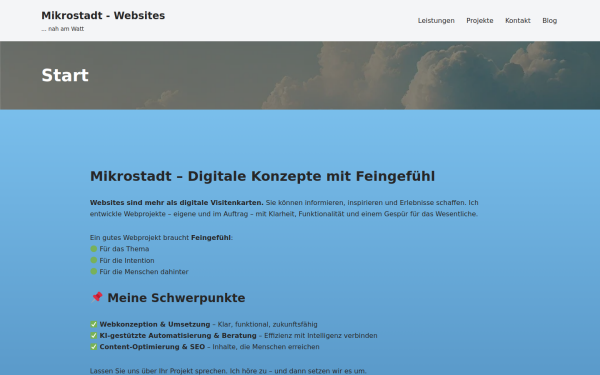Click check mark beside Webkonzeption & Umsetzung
Screen dimensions: 600x375
click(x=94, y=324)
